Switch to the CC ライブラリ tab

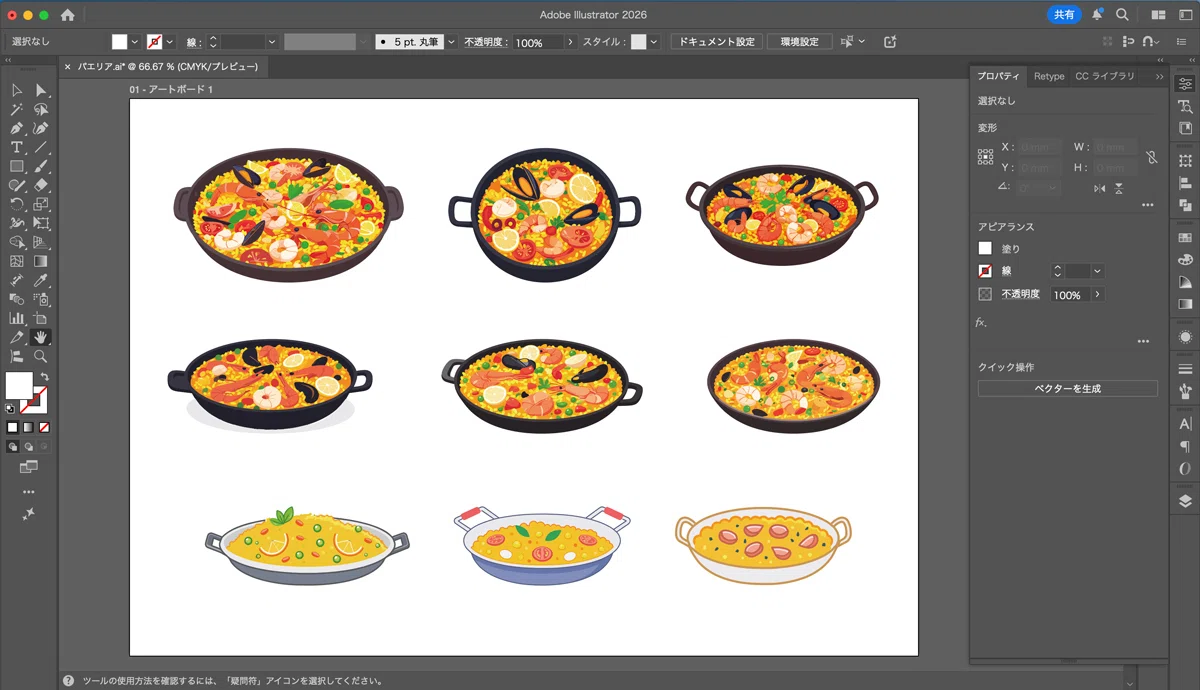[1105, 76]
